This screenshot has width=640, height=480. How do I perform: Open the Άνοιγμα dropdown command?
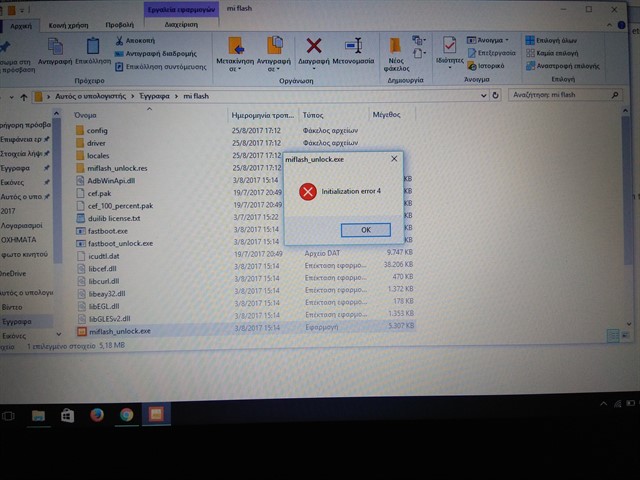point(488,40)
